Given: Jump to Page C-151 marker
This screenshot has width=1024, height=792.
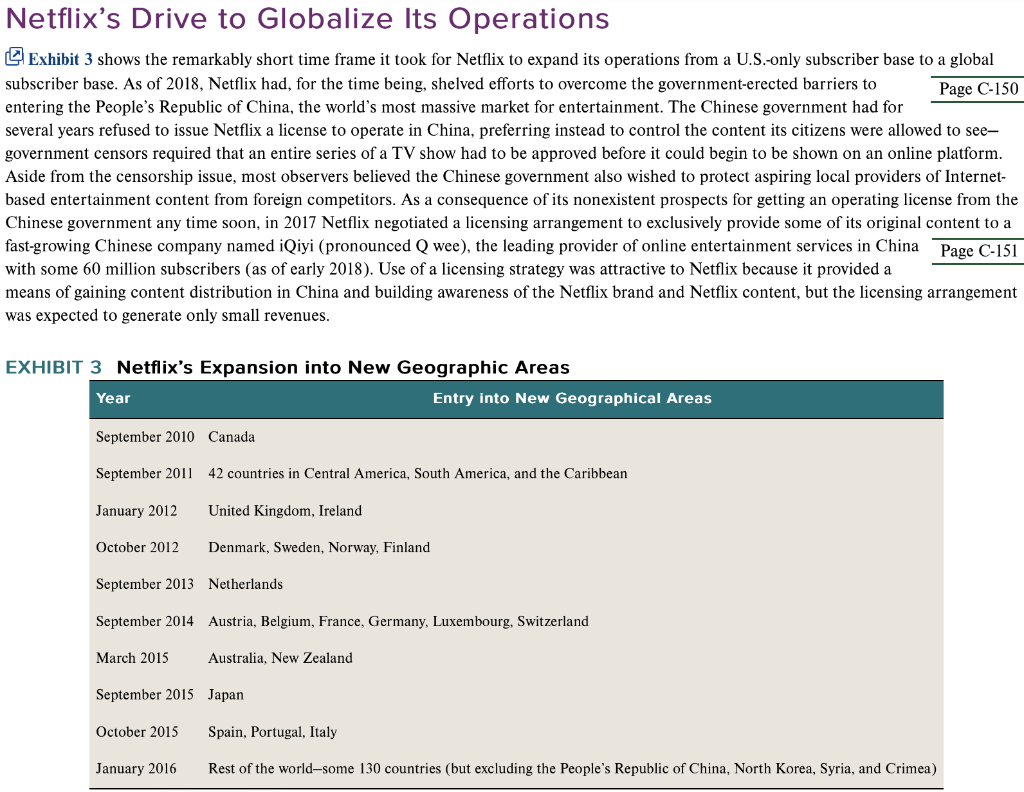Looking at the screenshot, I should [x=978, y=251].
